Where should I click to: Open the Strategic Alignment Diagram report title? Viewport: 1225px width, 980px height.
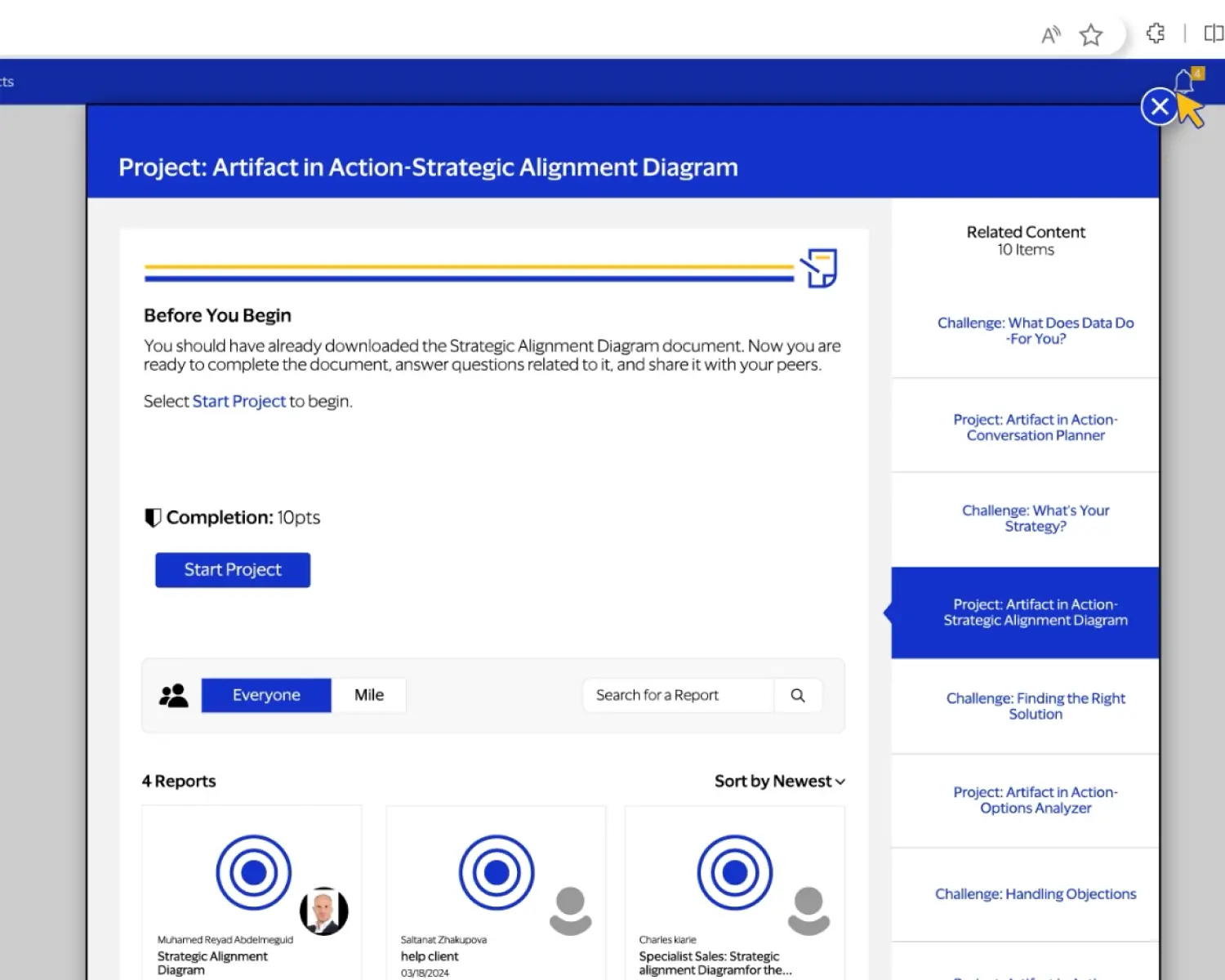pyautogui.click(x=212, y=963)
